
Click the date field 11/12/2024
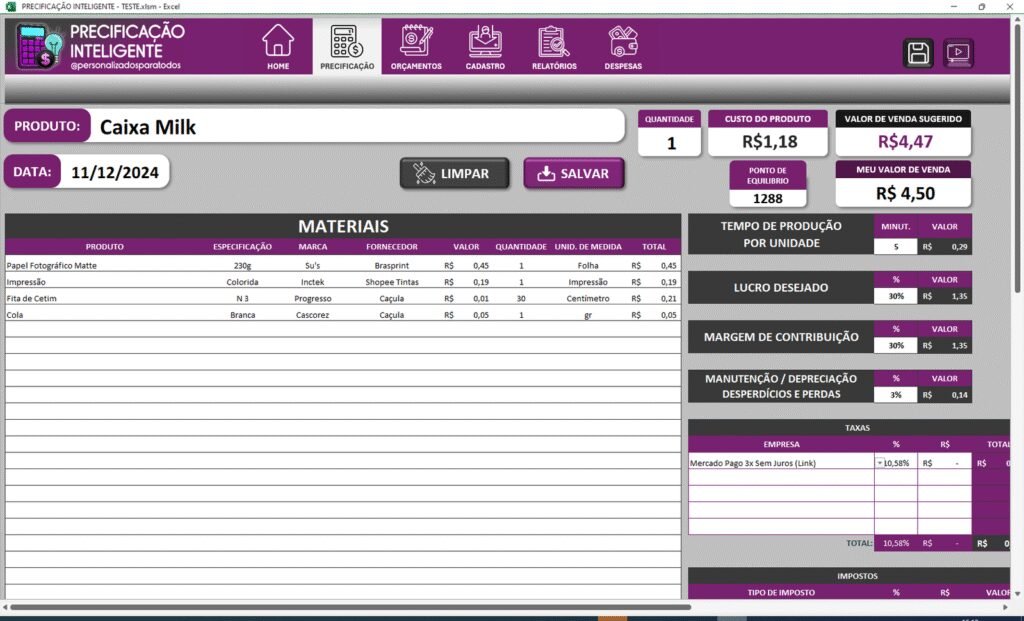point(115,172)
